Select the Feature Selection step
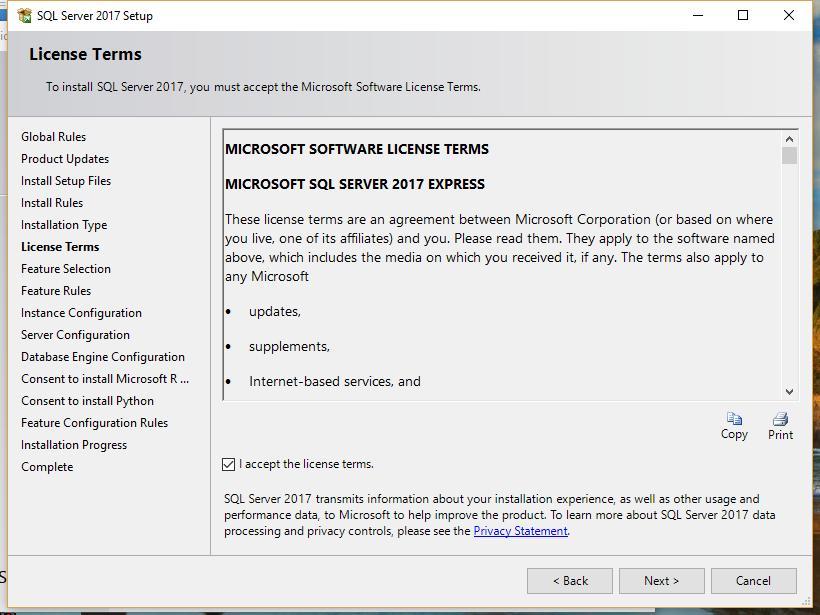This screenshot has height=615, width=820. (x=66, y=269)
